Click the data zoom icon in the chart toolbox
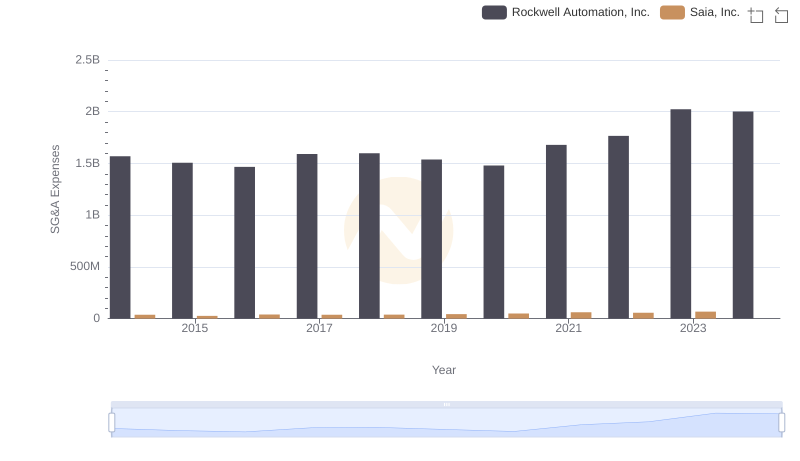The image size is (800, 461). tap(756, 15)
